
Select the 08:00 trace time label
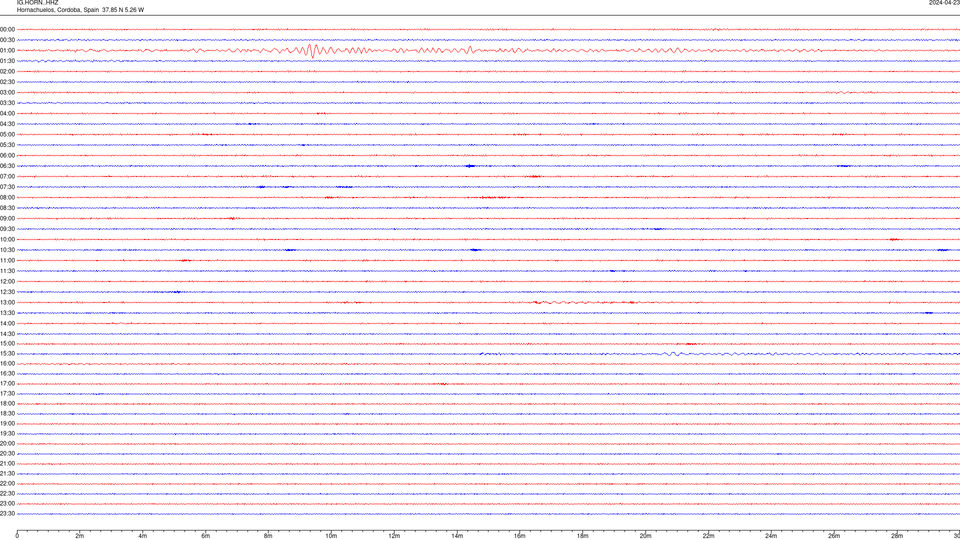click(7, 197)
